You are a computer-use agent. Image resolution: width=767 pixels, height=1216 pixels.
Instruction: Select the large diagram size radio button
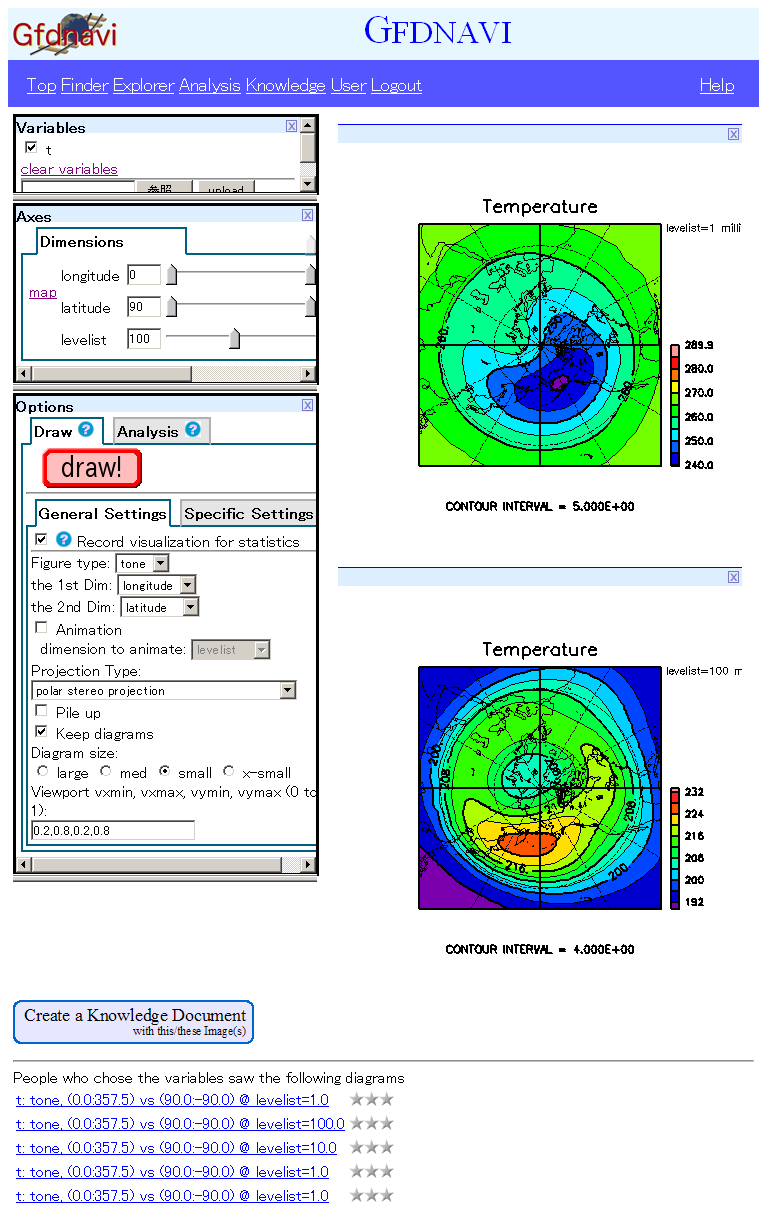pyautogui.click(x=42, y=771)
